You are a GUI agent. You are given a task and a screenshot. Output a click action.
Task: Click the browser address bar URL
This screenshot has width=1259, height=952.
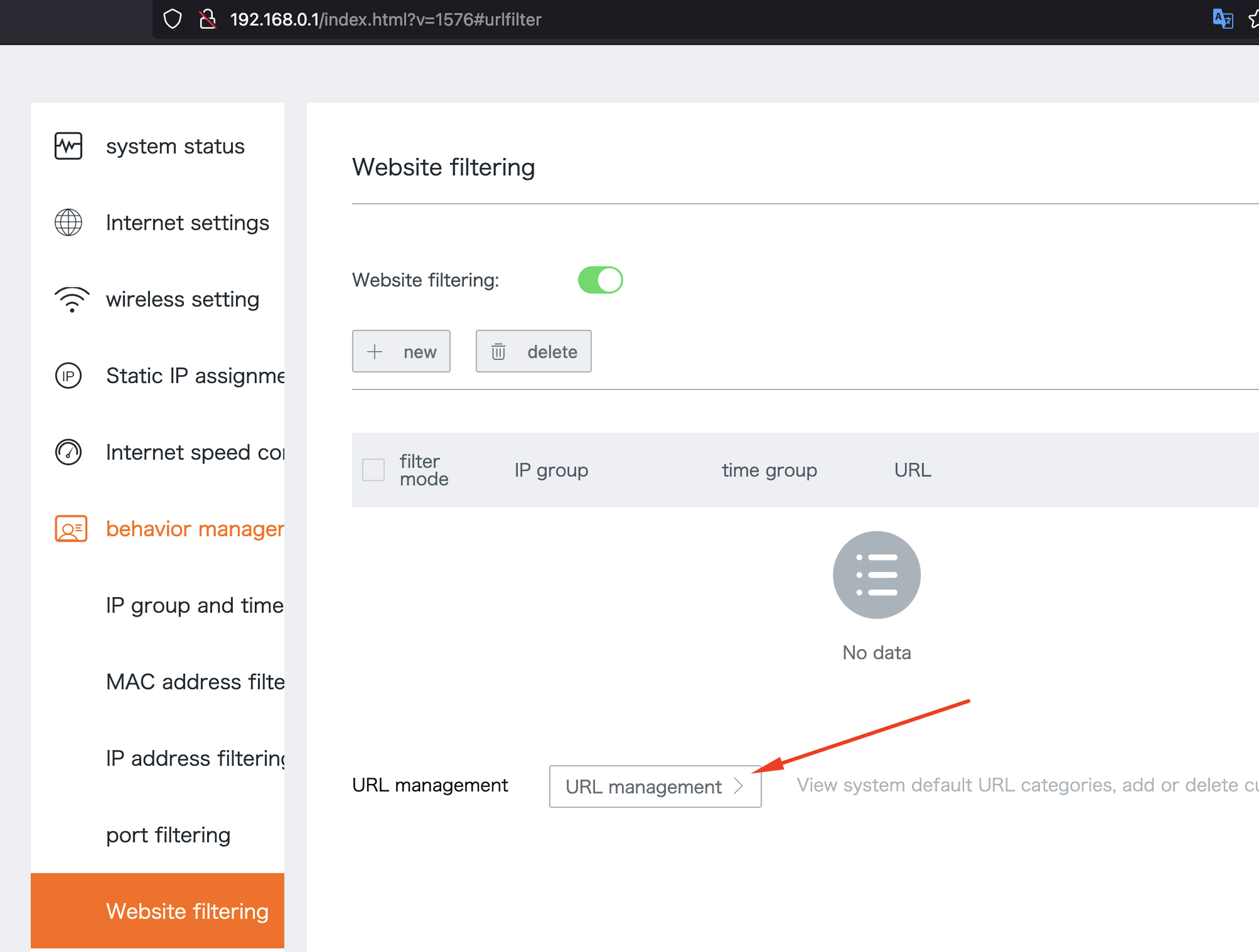(x=385, y=20)
